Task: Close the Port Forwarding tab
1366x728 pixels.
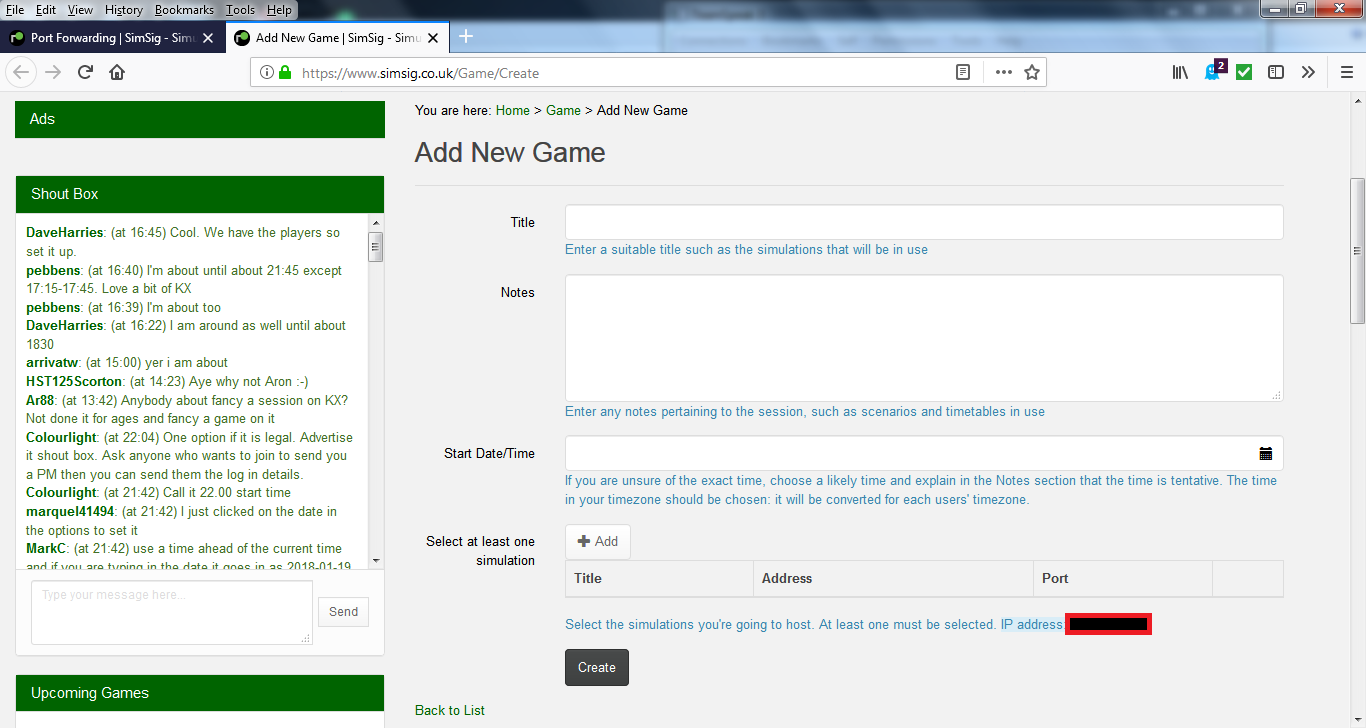Action: pyautogui.click(x=208, y=38)
